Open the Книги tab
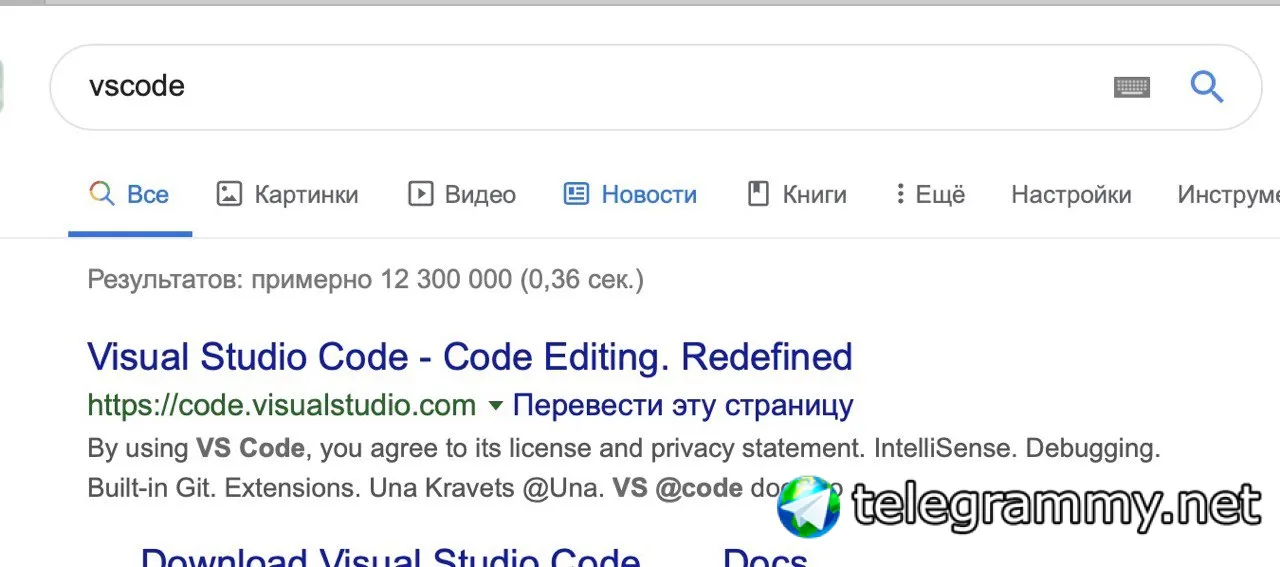Viewport: 1280px width, 567px height. pyautogui.click(x=797, y=194)
